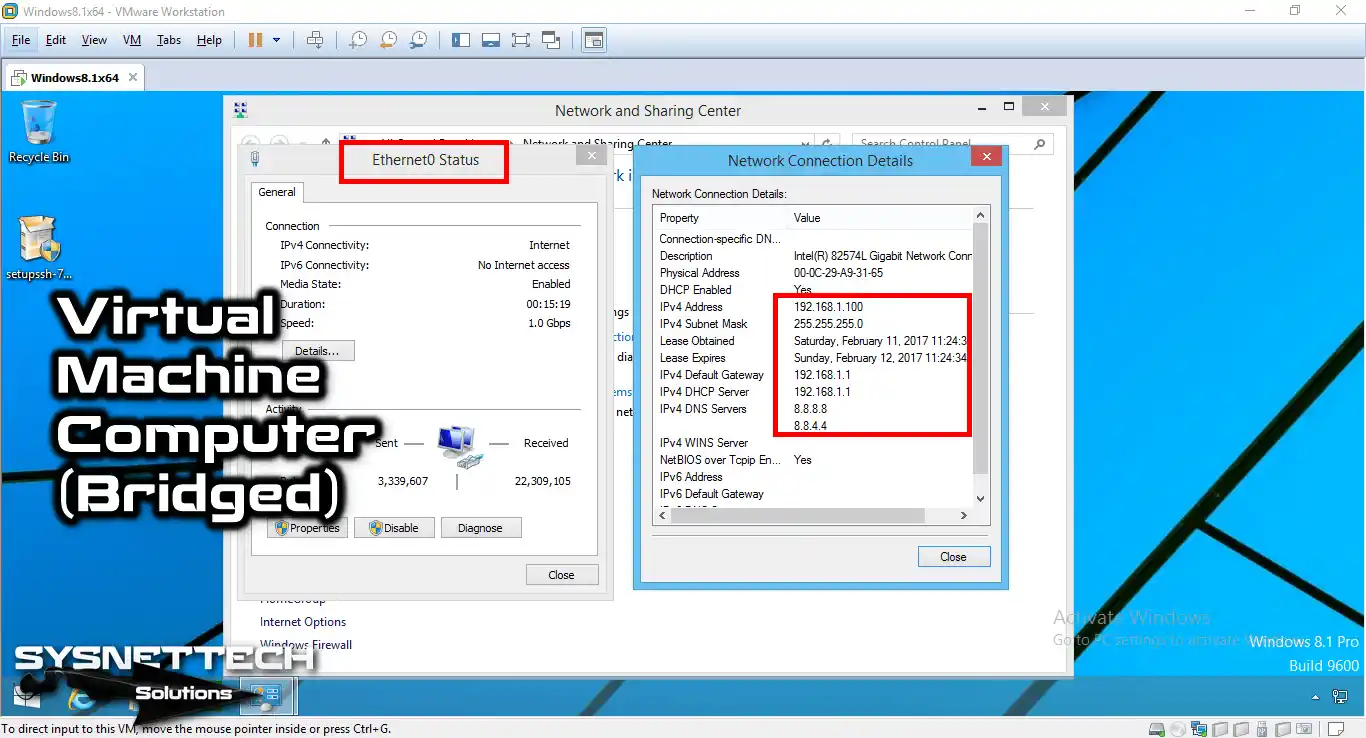Open the VMware File menu
Screen dimensions: 1366x738
pyautogui.click(x=20, y=40)
